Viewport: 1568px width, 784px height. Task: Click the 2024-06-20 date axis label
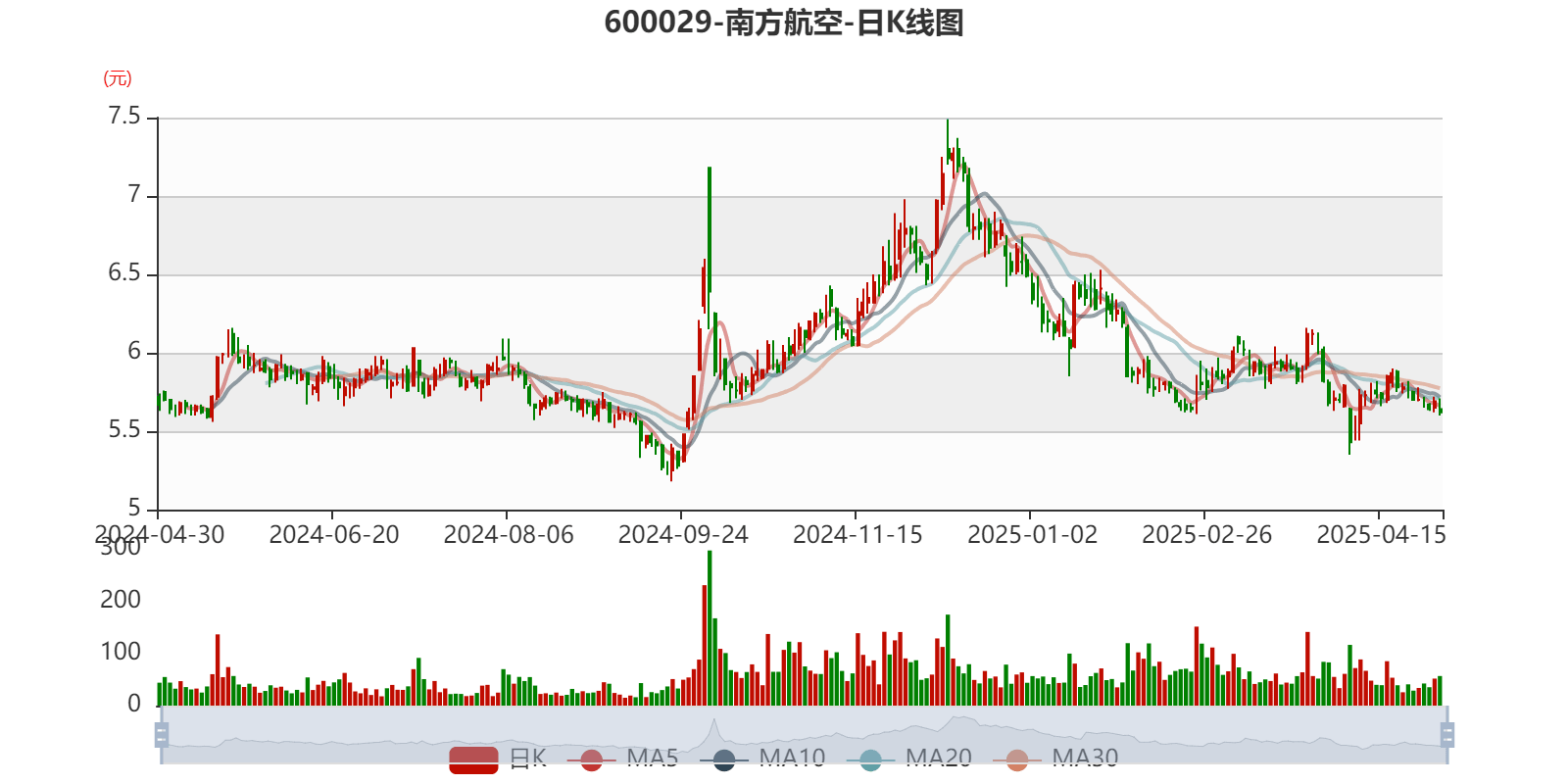coord(334,535)
